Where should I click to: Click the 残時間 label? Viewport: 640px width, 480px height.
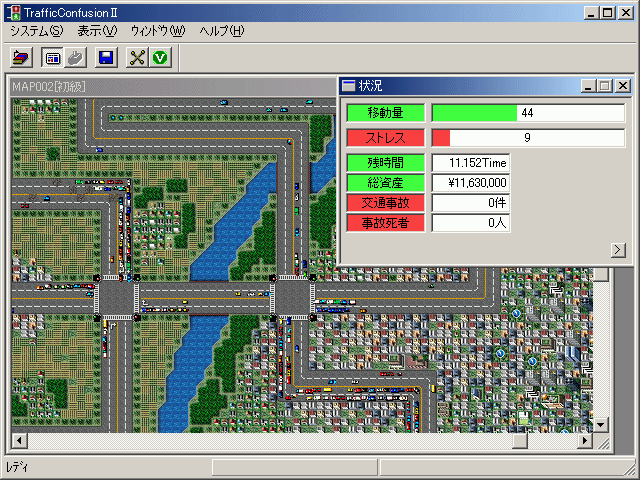pyautogui.click(x=385, y=163)
